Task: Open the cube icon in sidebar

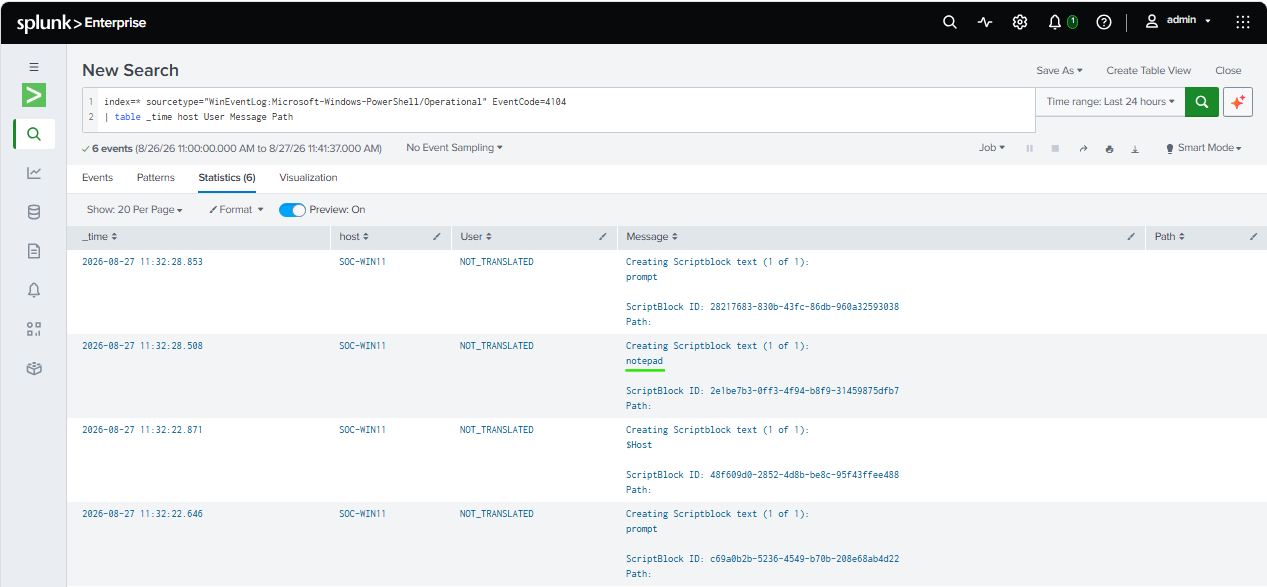Action: [x=34, y=368]
